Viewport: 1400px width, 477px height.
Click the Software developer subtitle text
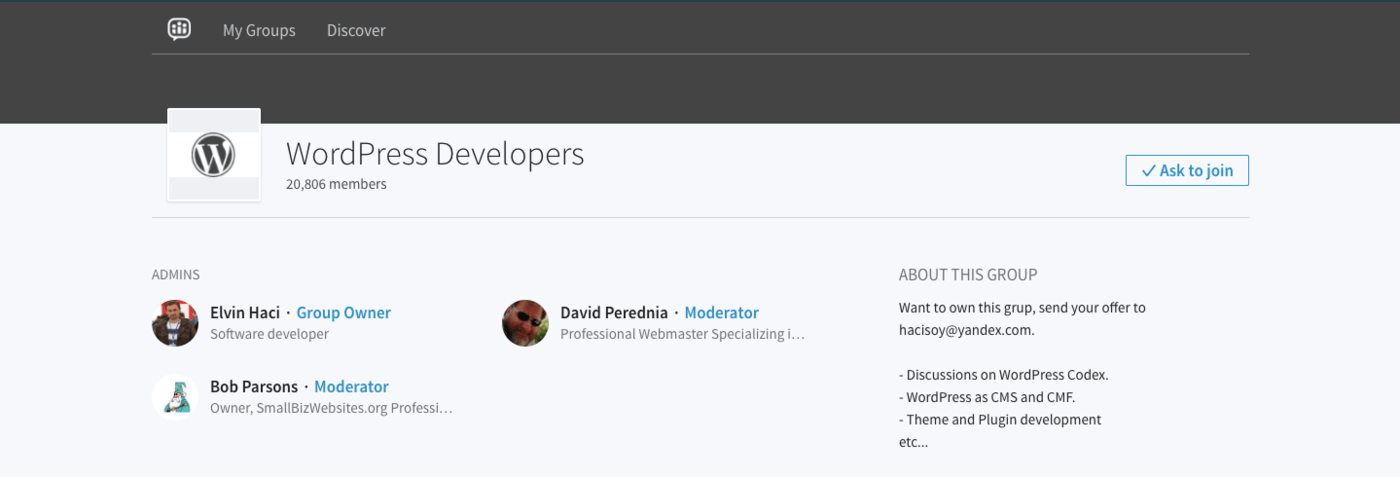click(x=269, y=334)
